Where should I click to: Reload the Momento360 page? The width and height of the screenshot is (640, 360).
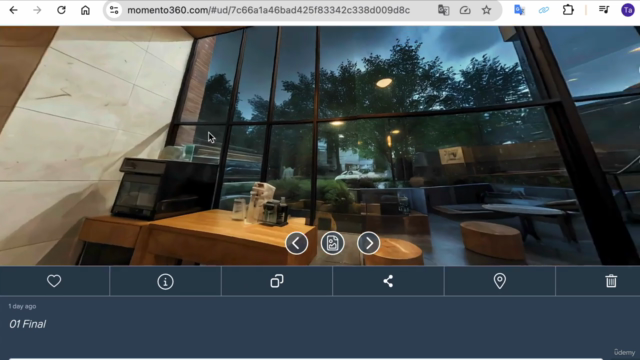61,10
